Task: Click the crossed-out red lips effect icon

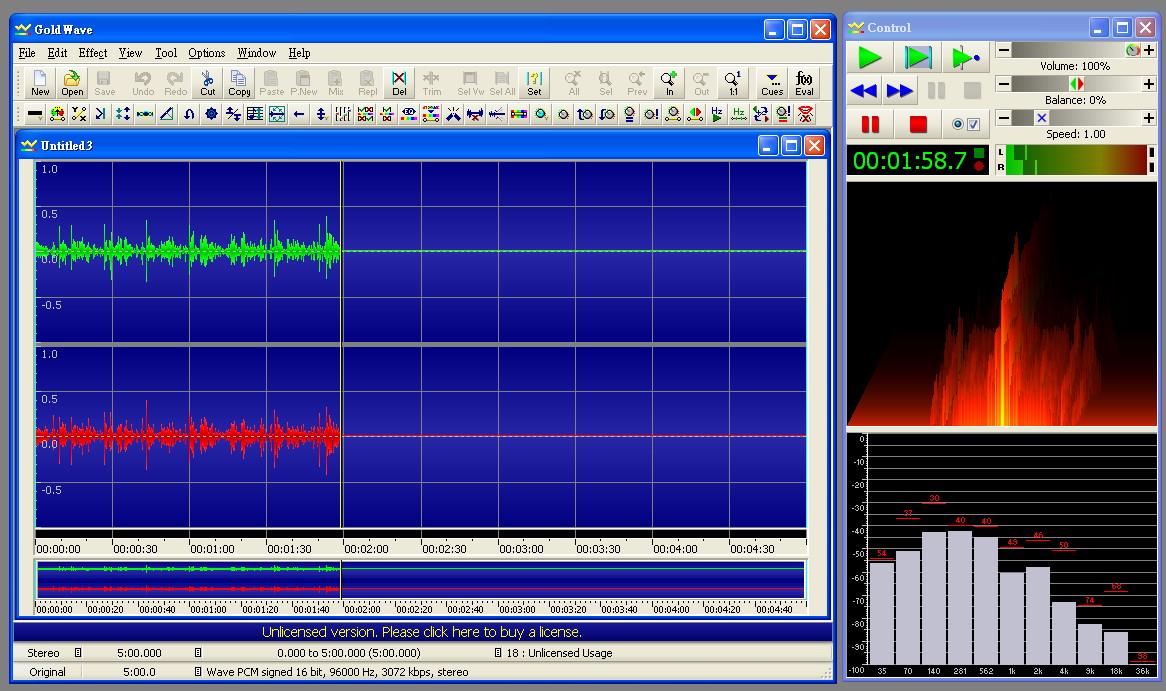Action: [805, 114]
